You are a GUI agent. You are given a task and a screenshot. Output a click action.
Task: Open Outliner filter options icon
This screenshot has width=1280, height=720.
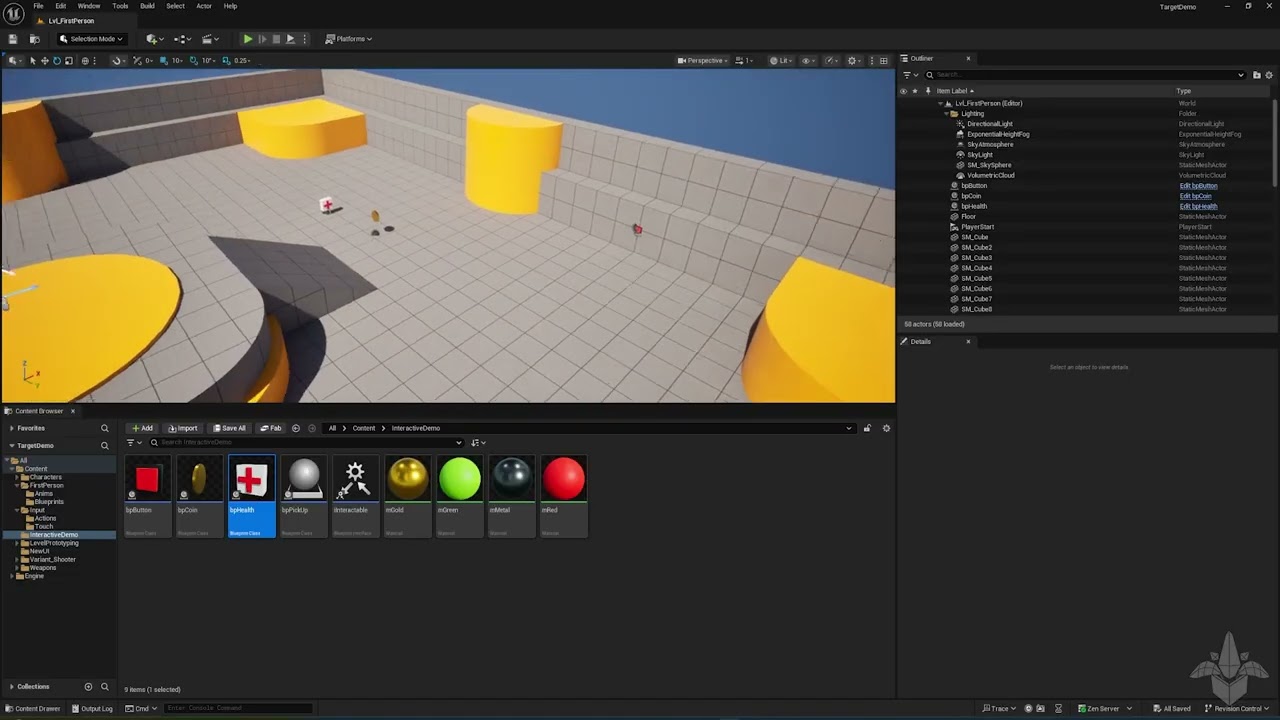pos(909,75)
